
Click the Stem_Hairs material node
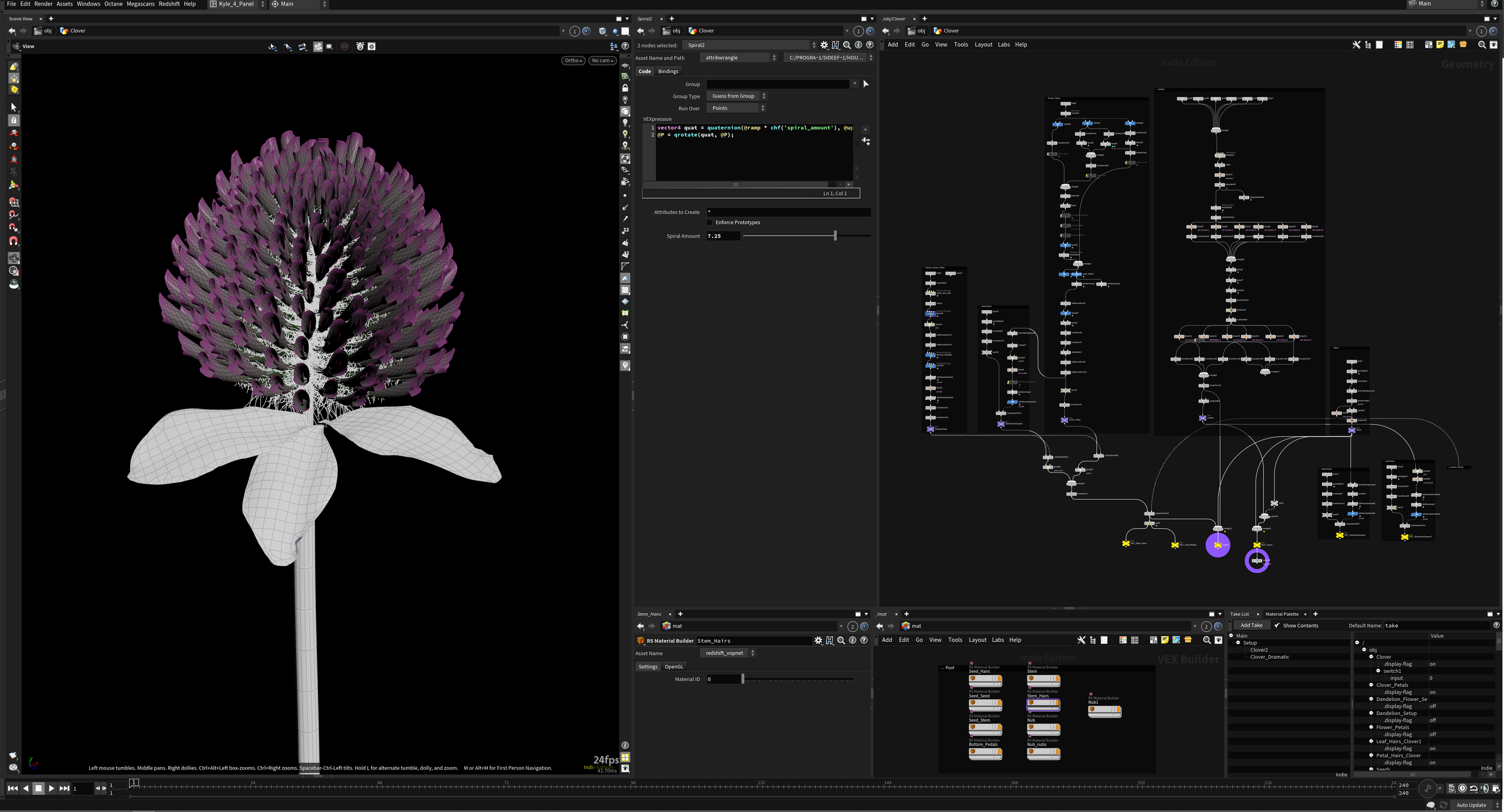click(x=1043, y=705)
